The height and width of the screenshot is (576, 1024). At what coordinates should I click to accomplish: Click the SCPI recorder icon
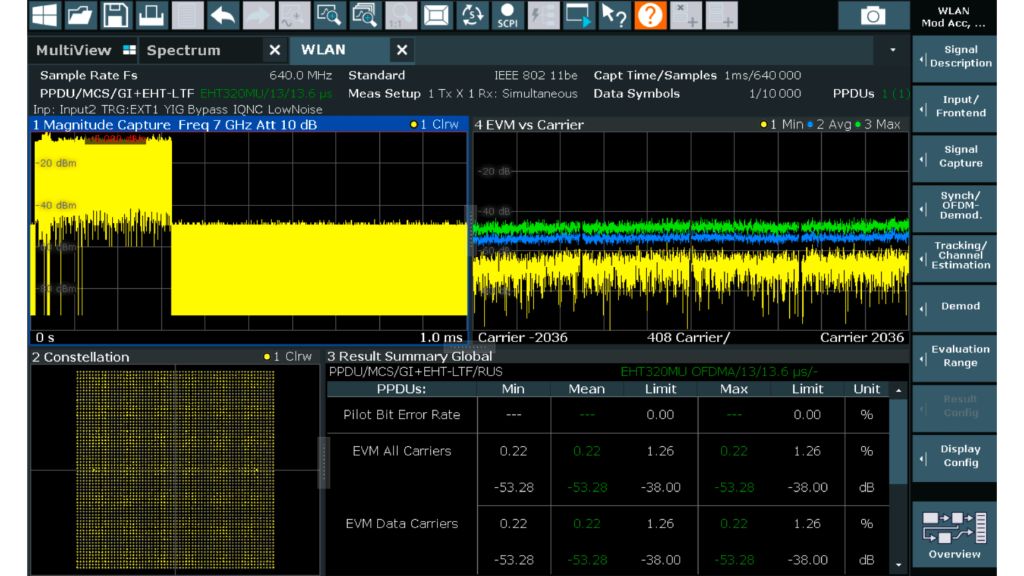coord(507,16)
